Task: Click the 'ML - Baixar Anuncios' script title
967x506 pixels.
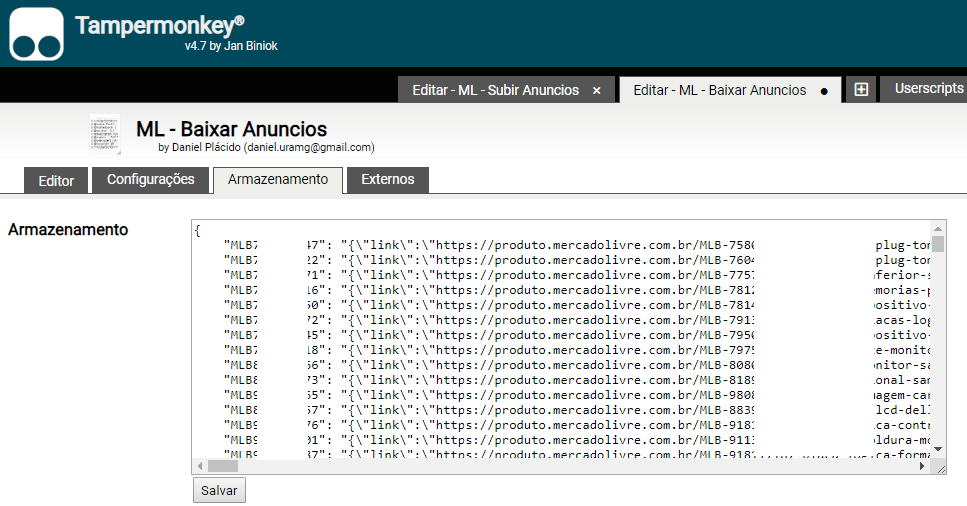Action: [x=232, y=129]
